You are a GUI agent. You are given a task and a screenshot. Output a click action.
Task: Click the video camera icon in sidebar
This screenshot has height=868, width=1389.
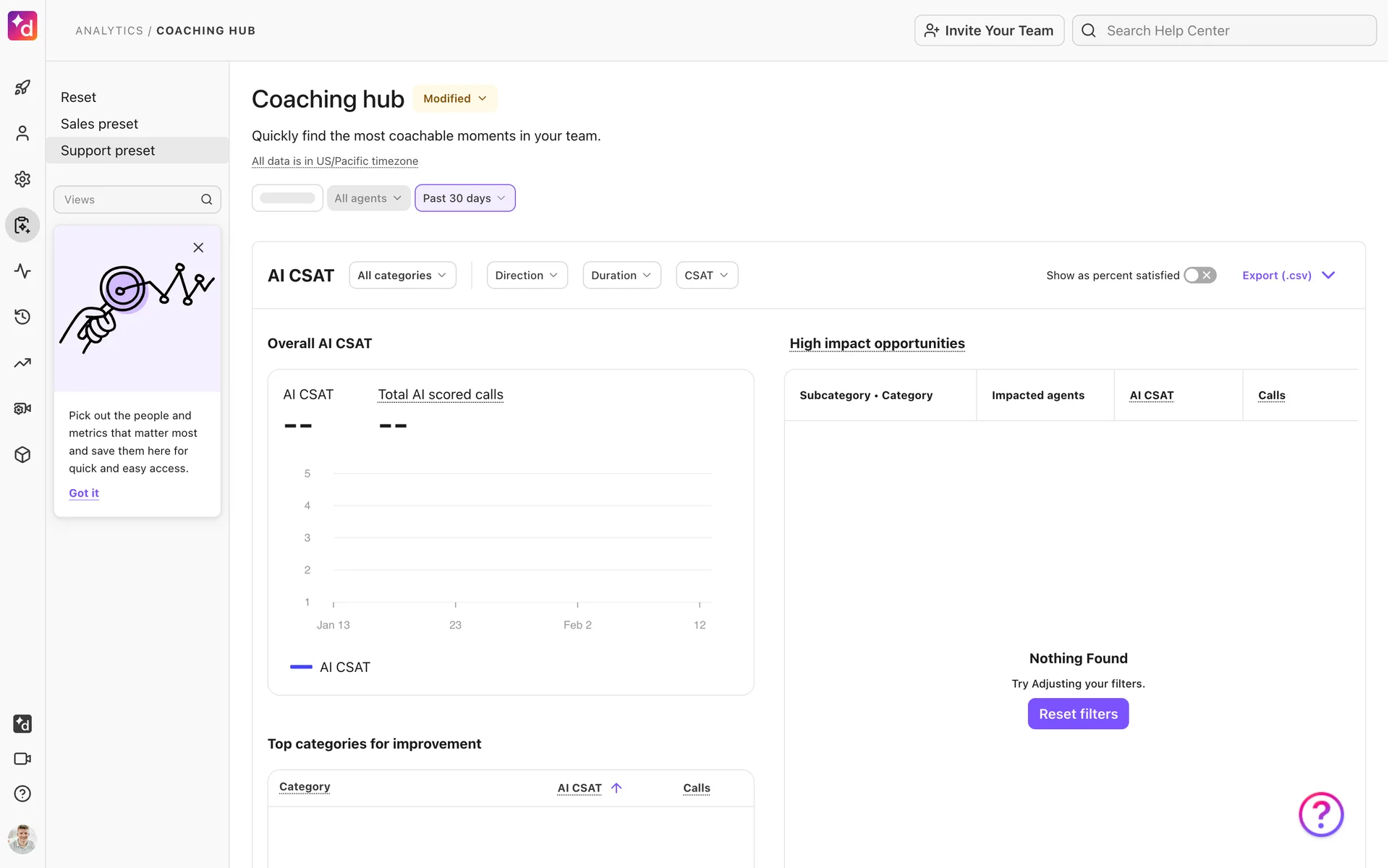[22, 759]
